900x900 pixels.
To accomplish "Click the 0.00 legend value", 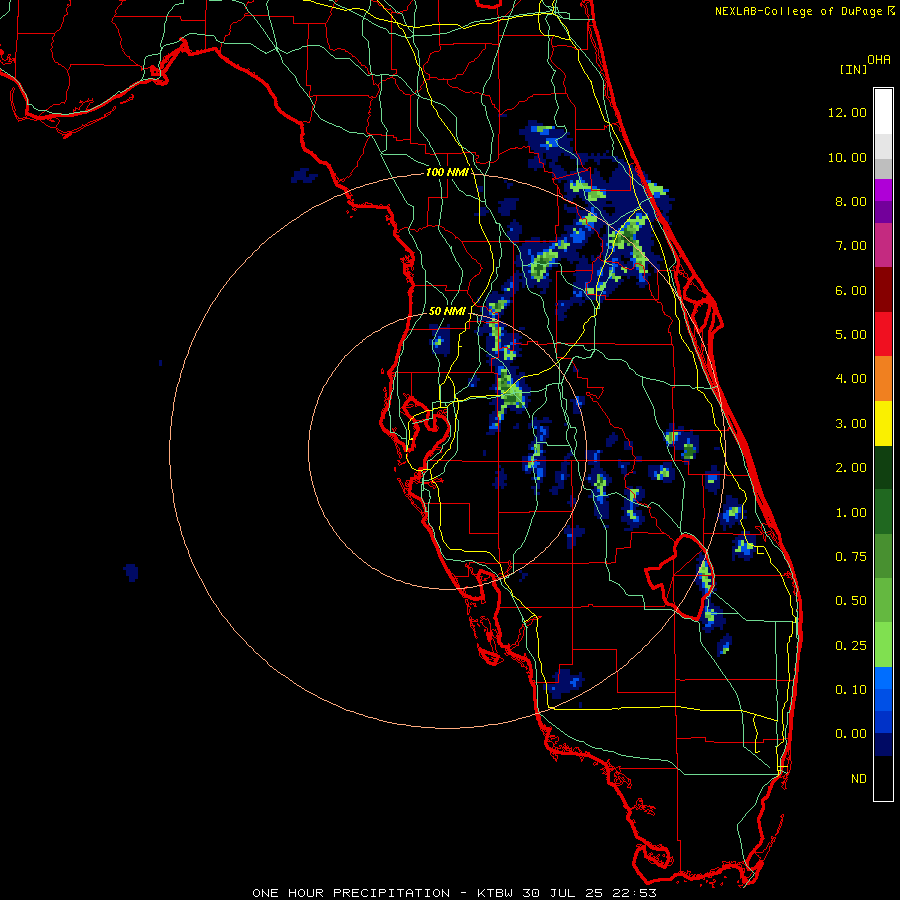I will [851, 734].
